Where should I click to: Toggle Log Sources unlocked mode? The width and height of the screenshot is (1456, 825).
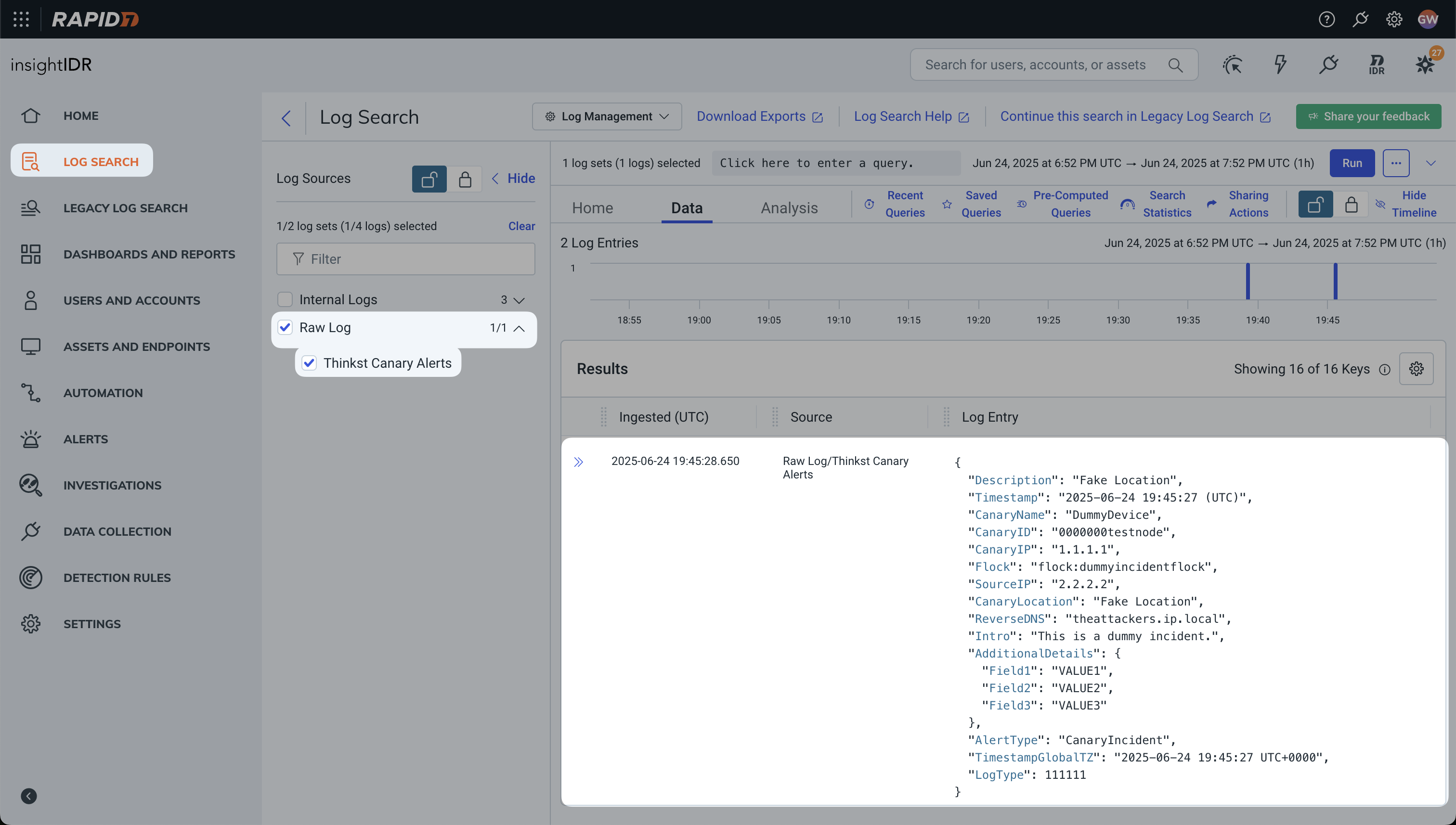pos(429,179)
